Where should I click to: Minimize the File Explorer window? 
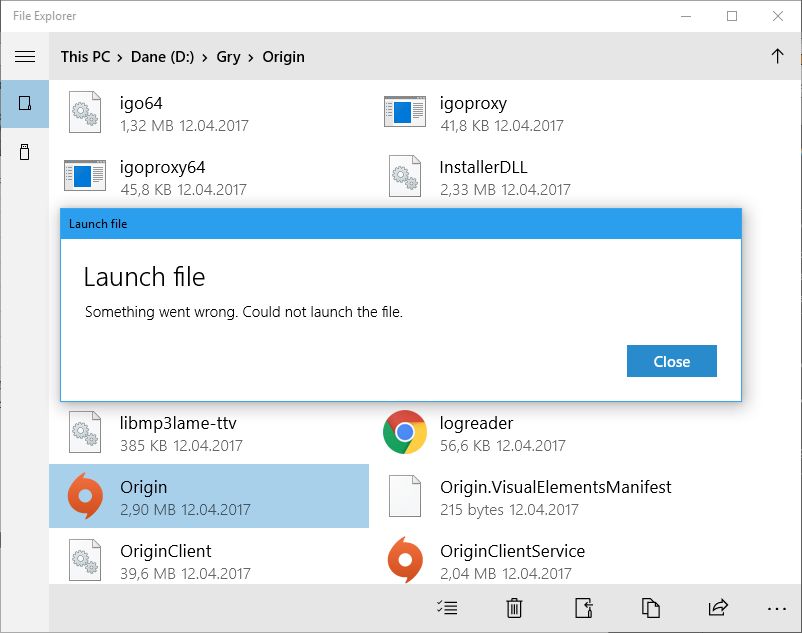coord(686,16)
